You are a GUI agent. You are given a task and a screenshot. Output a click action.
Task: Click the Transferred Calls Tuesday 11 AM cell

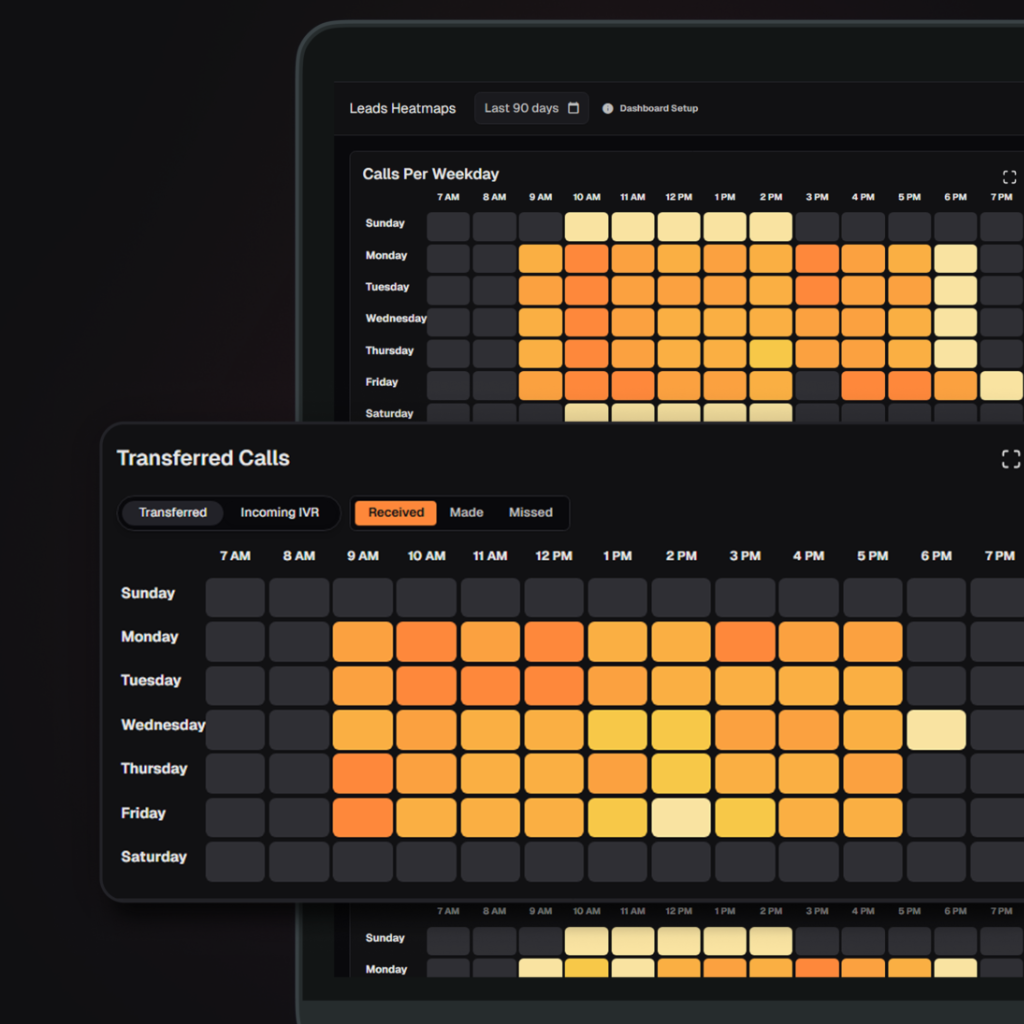[x=490, y=685]
